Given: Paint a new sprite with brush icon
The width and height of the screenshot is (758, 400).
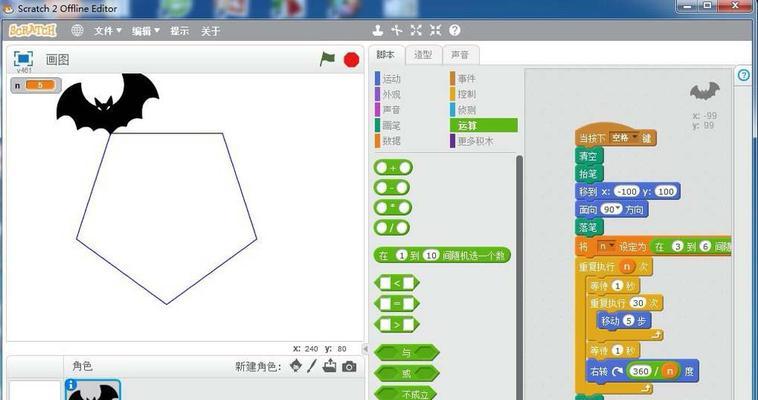Looking at the screenshot, I should click(312, 366).
